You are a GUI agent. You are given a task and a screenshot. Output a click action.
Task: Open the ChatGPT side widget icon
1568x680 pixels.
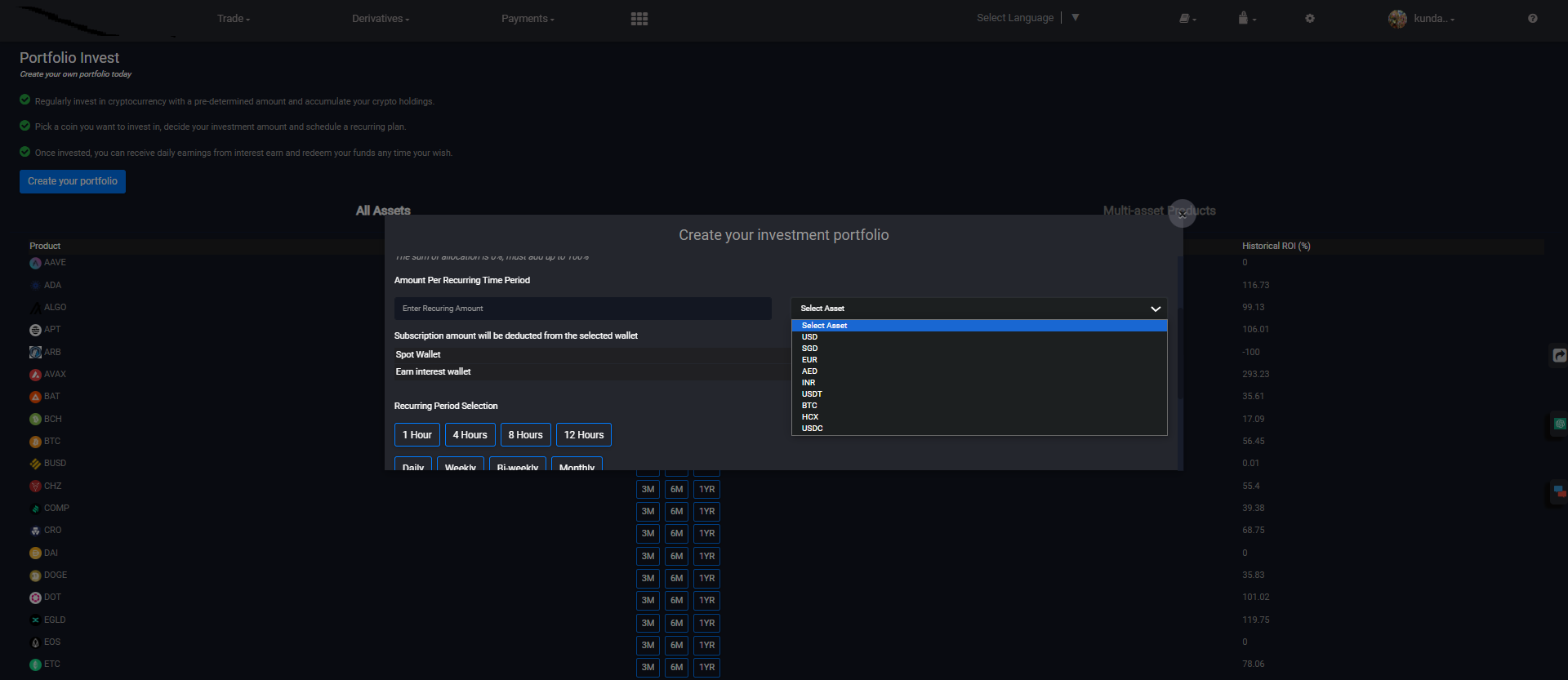coord(1559,424)
